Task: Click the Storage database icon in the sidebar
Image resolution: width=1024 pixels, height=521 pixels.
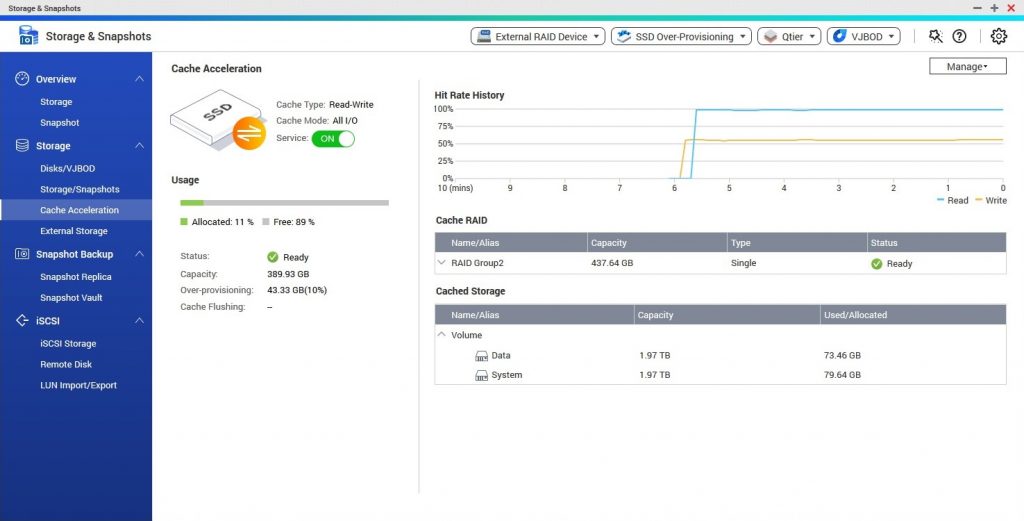Action: pos(22,146)
